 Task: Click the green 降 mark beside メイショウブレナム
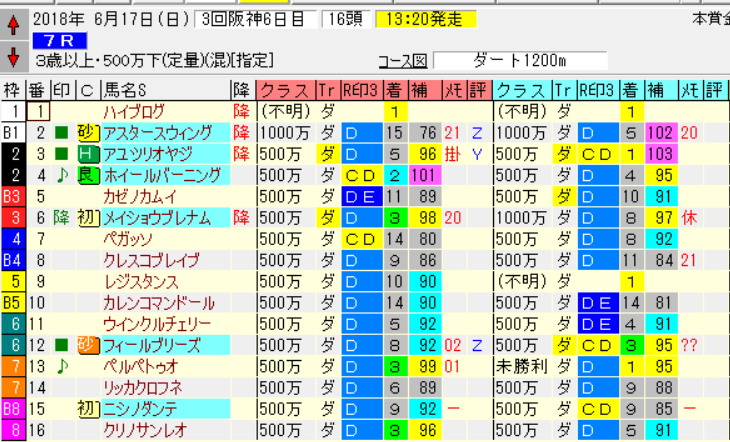pyautogui.click(x=62, y=218)
